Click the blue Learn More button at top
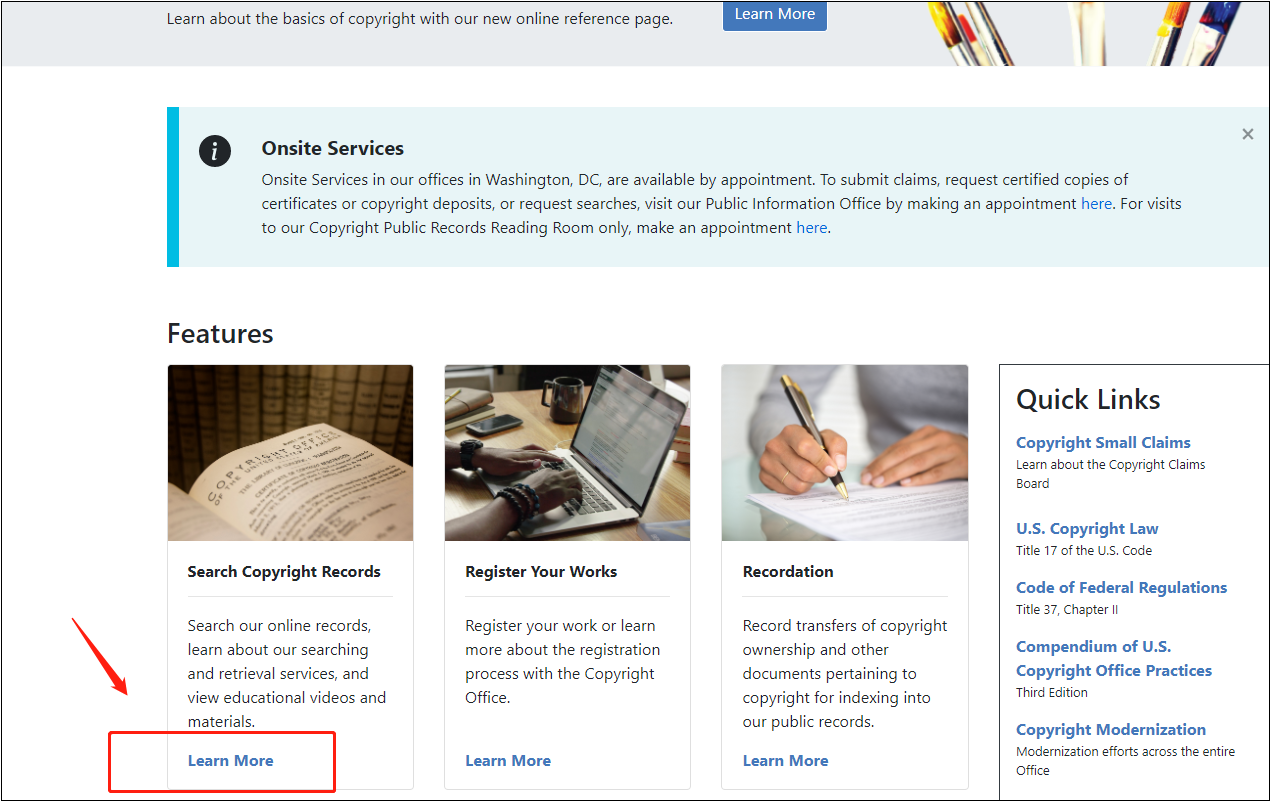Image resolution: width=1272 pixels, height=803 pixels. pos(774,14)
